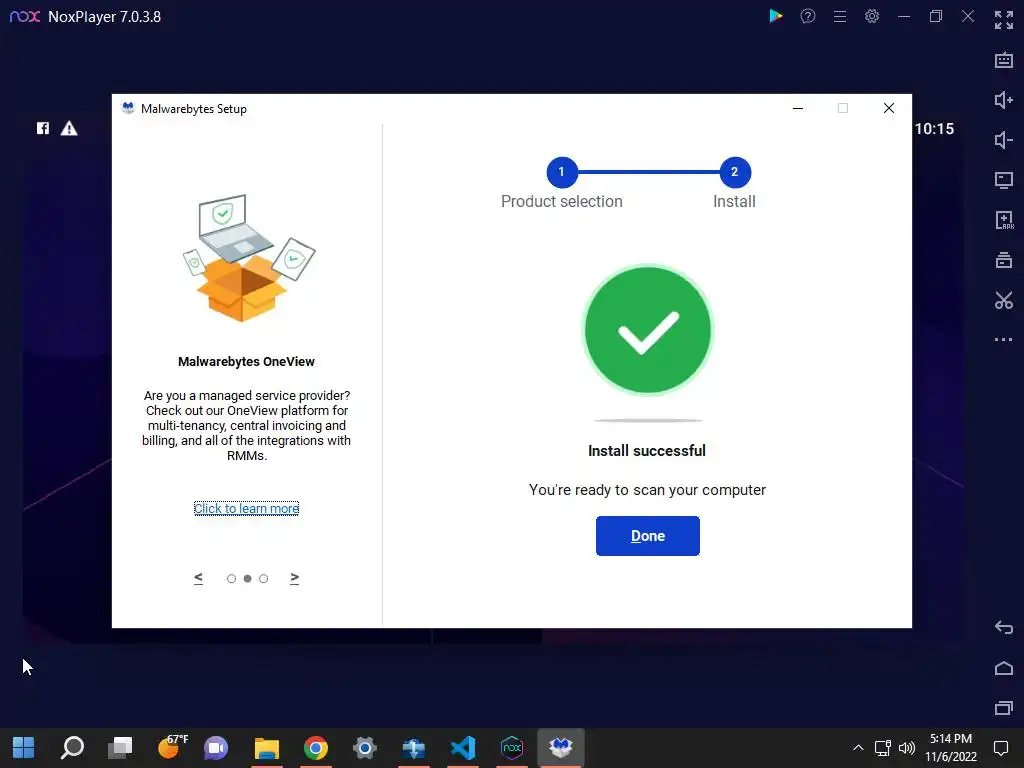
Task: Click the Android recent apps icon
Action: 1004,708
